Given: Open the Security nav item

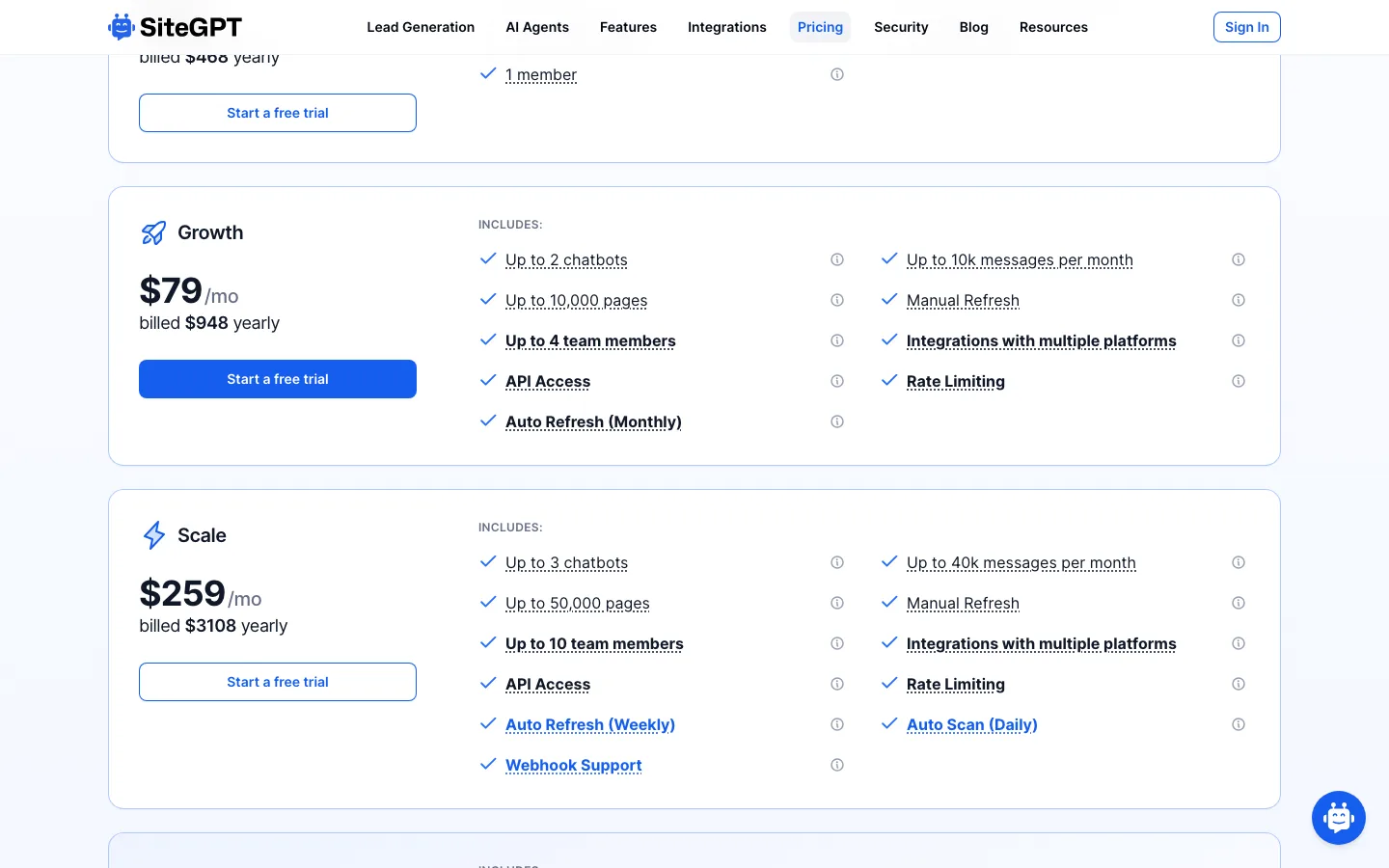Looking at the screenshot, I should click(x=901, y=27).
